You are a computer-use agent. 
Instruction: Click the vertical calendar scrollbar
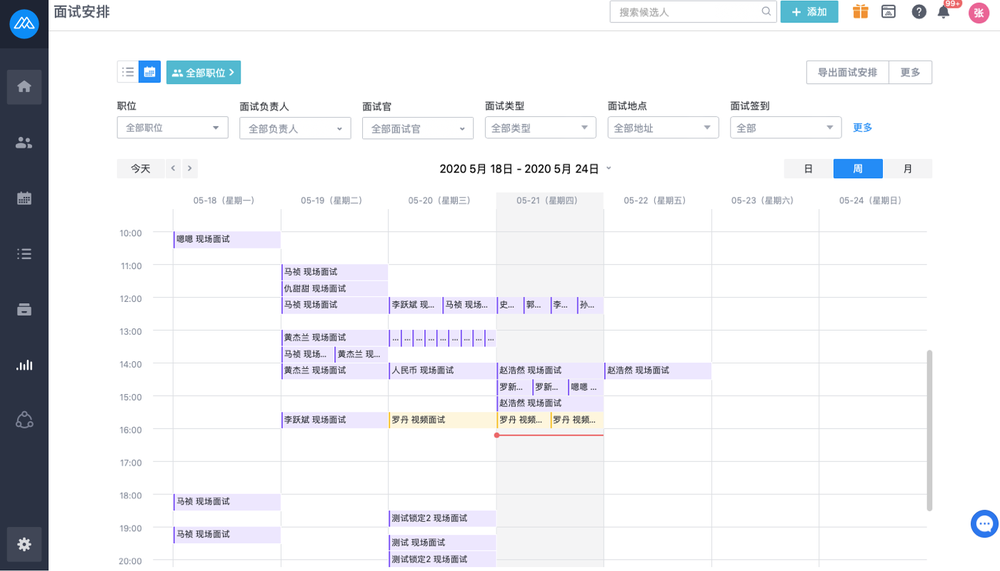(x=929, y=430)
